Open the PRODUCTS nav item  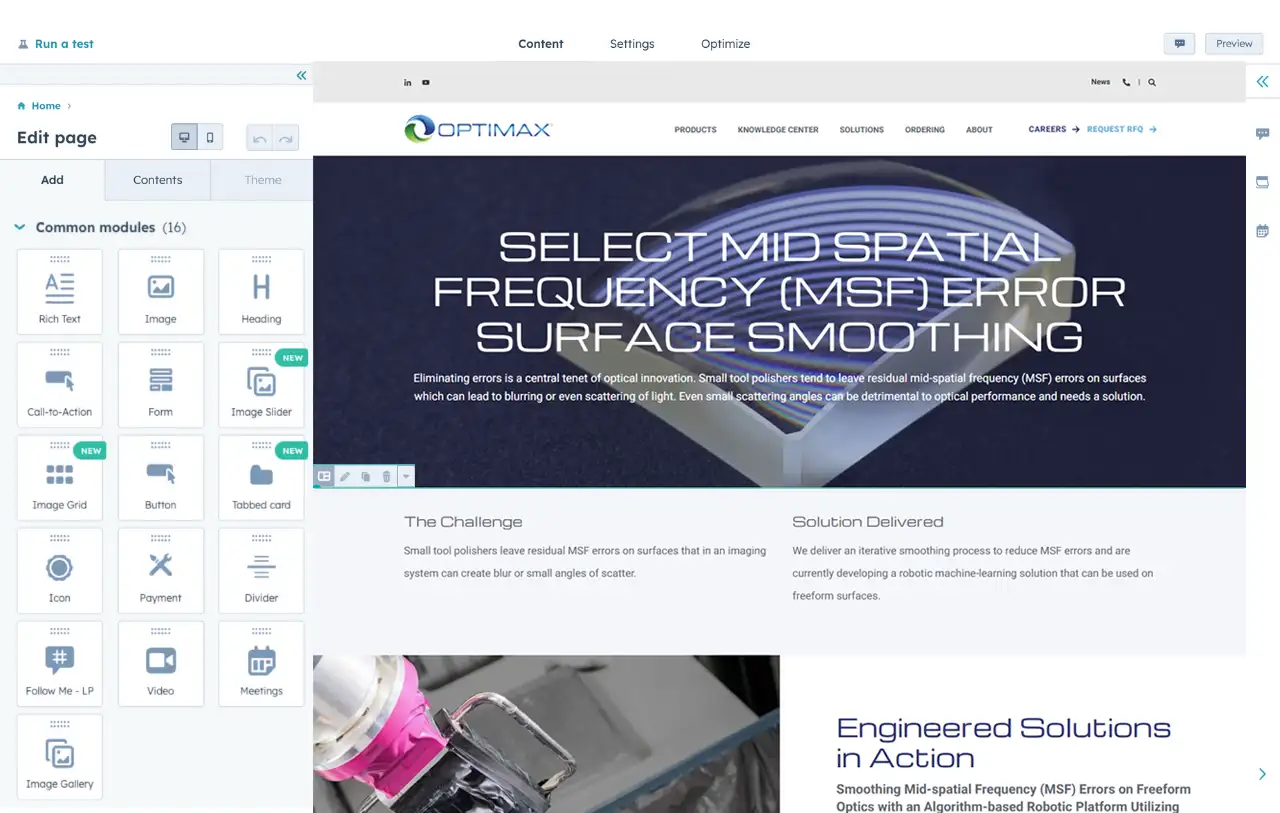[695, 130]
